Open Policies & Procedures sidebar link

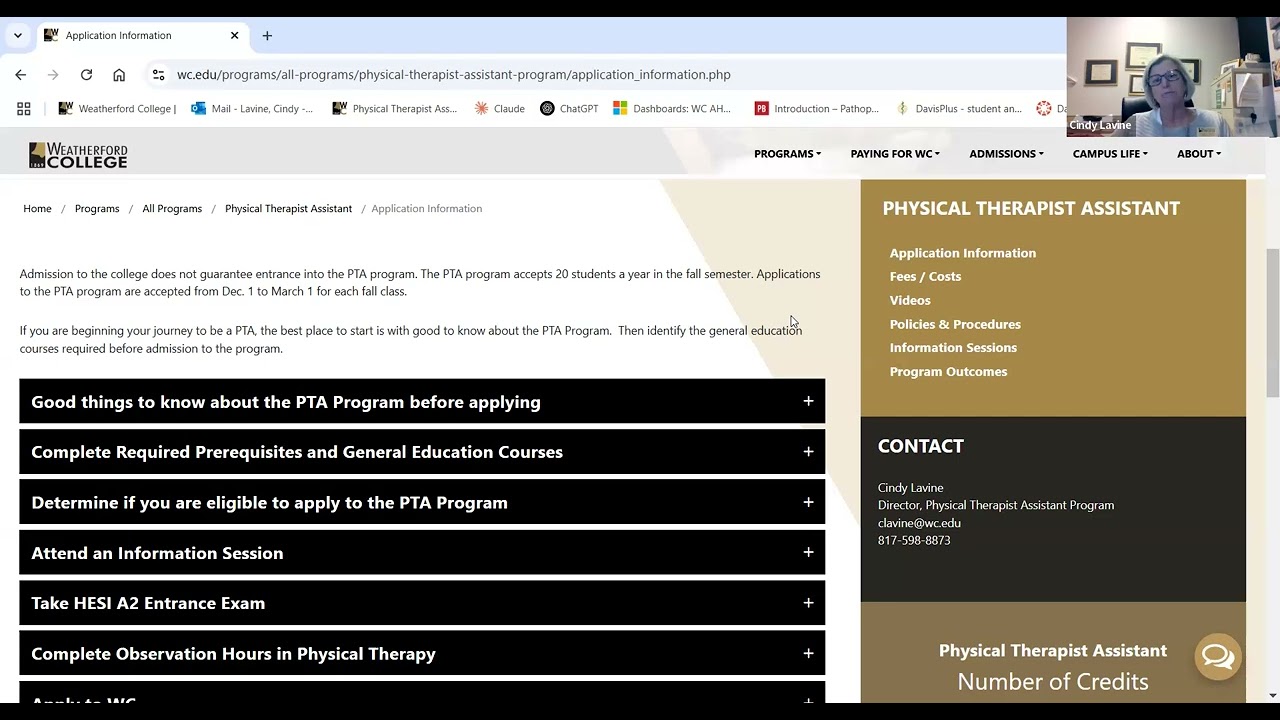point(955,324)
